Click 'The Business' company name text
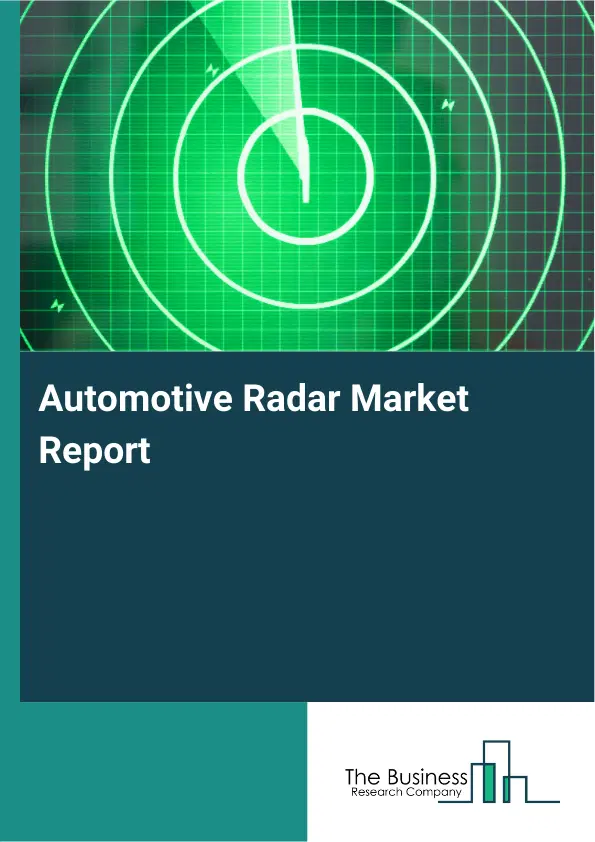Viewport: 595px width, 842px height. (405, 776)
